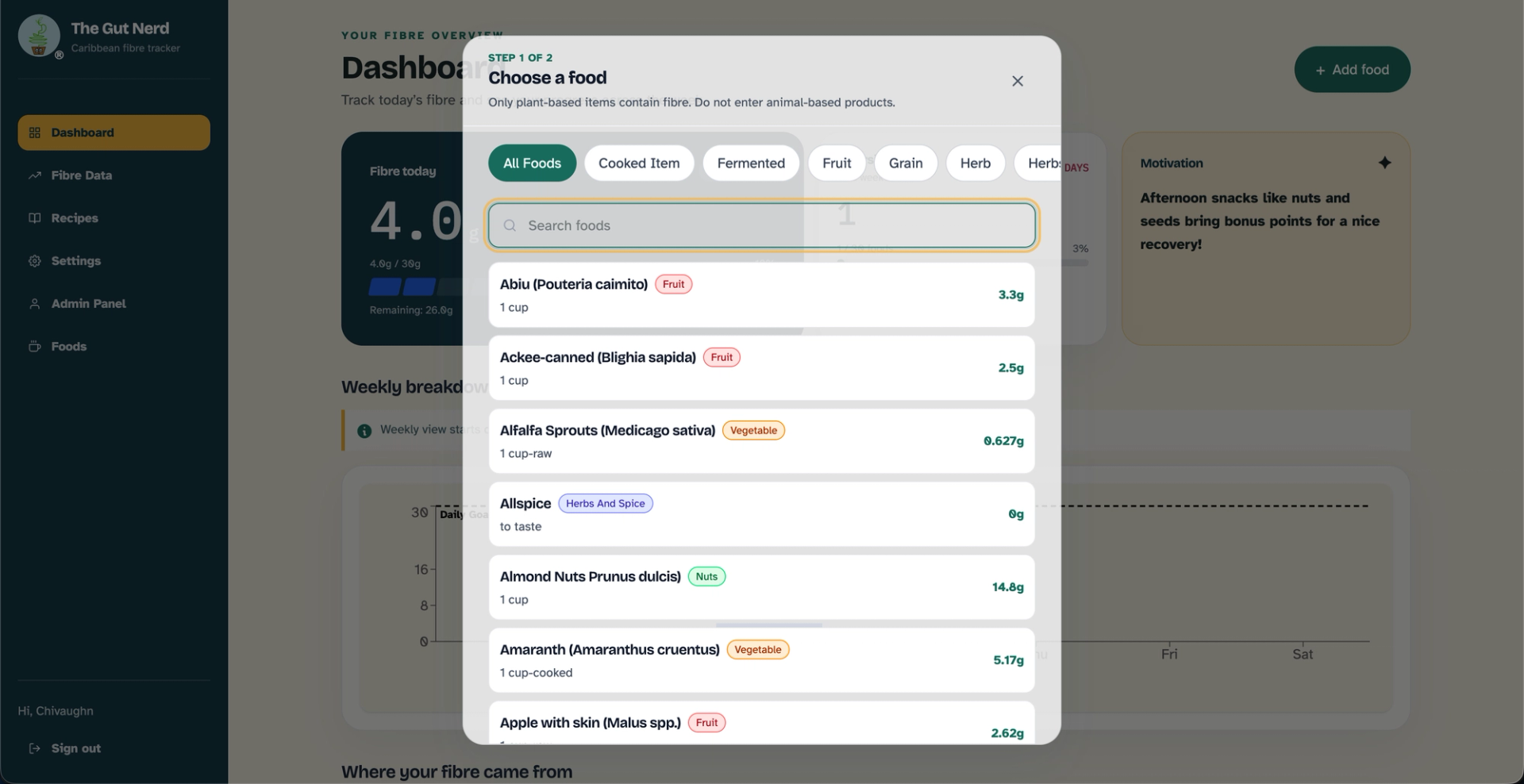Click the Vegetable tag on Amaranth
1524x784 pixels.
coord(758,649)
